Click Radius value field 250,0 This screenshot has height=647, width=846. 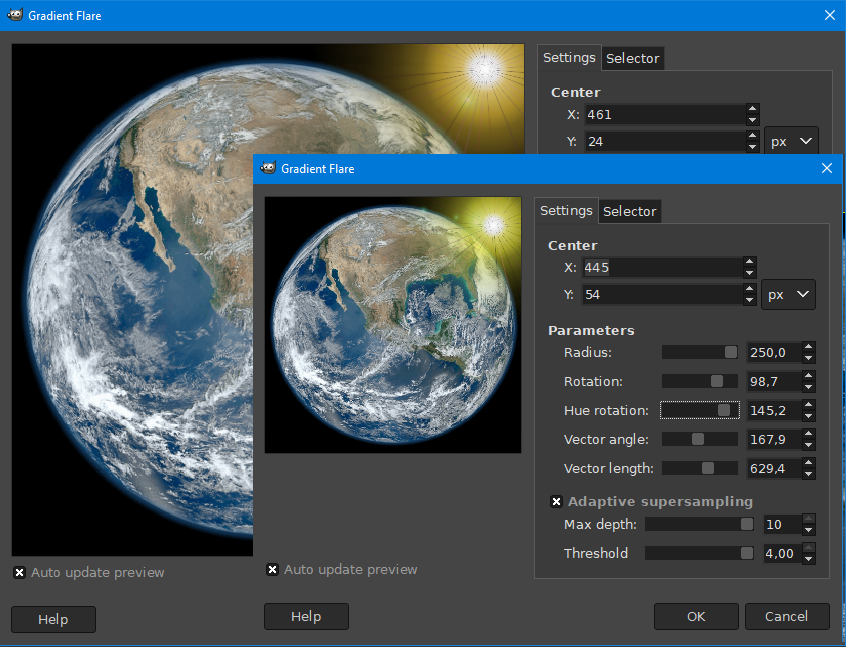point(774,353)
